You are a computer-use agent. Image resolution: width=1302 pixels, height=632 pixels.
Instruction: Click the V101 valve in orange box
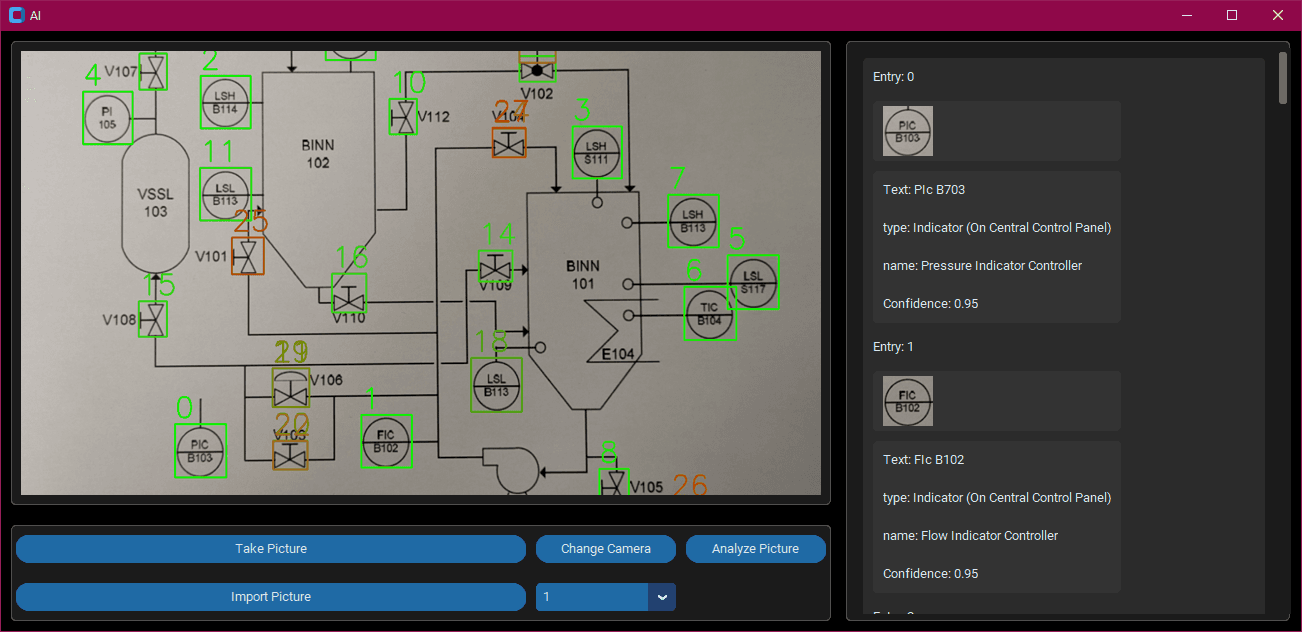coord(248,257)
